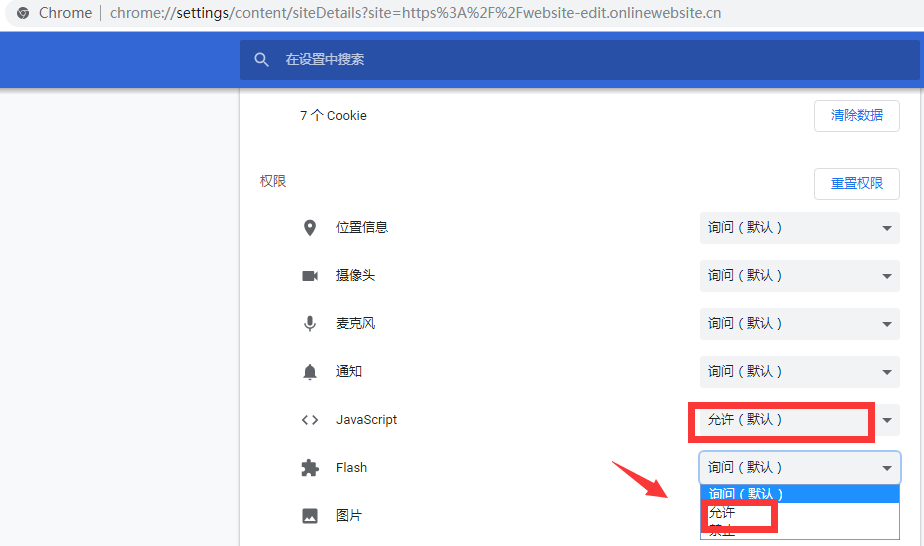
Task: Click the 重置权限 button
Action: (856, 184)
